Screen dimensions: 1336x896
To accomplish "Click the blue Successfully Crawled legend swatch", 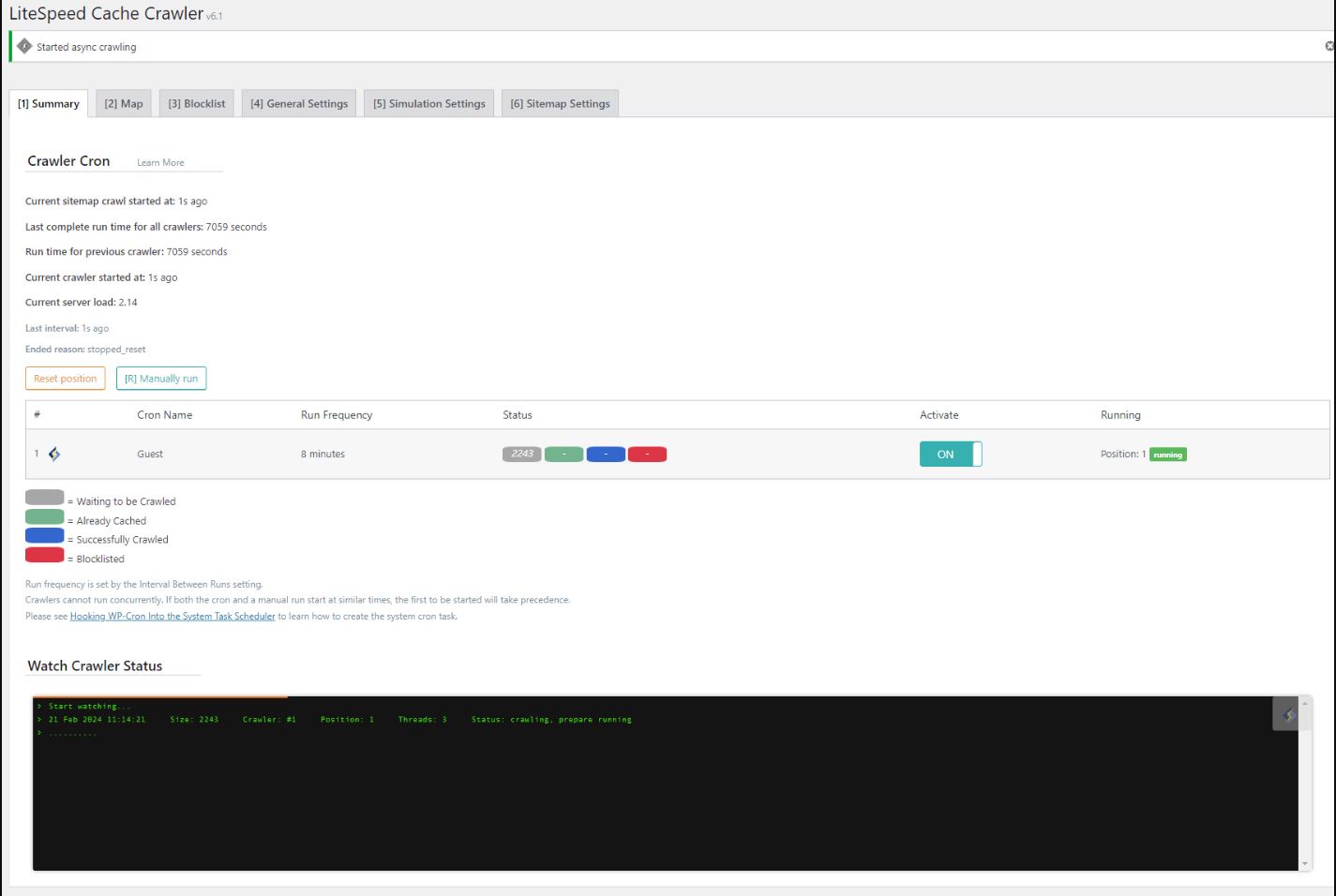I will tap(45, 536).
